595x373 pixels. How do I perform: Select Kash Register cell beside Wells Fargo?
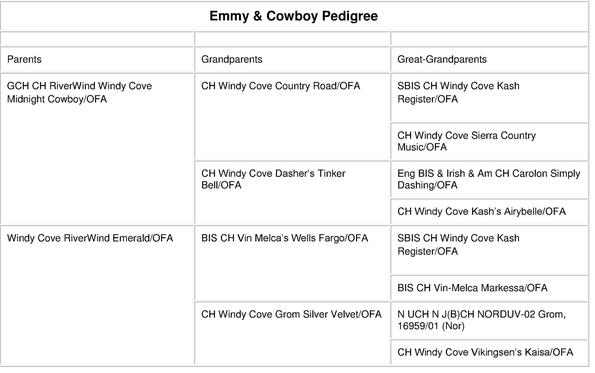458,244
